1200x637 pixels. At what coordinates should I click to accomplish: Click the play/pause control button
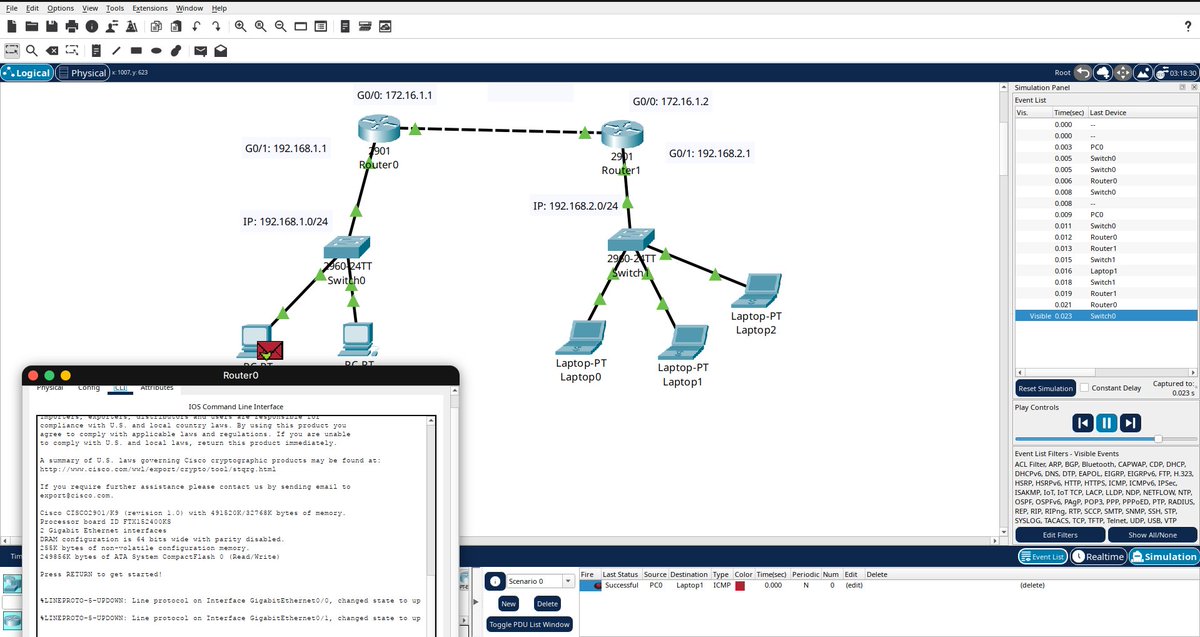1106,423
